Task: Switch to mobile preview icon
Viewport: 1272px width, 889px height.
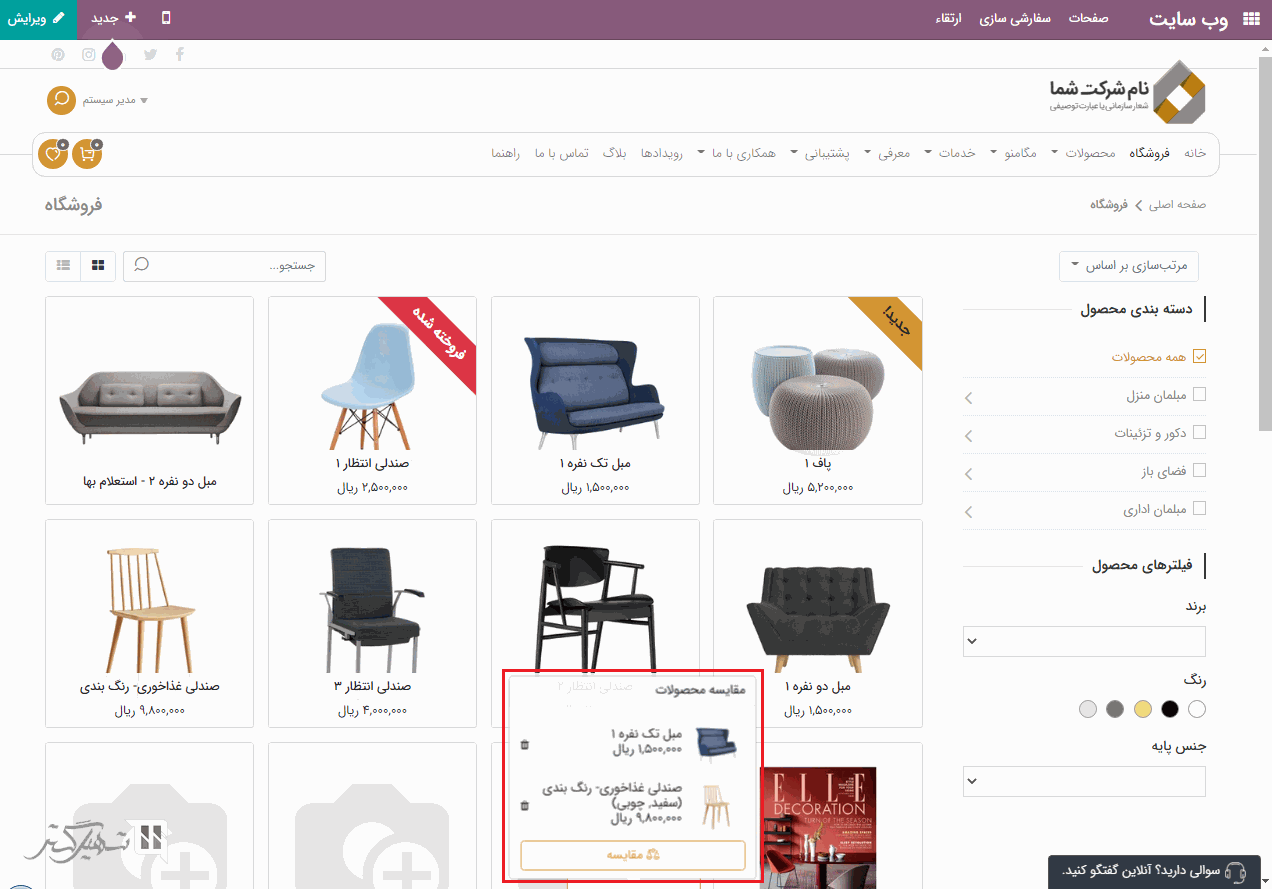Action: point(166,18)
